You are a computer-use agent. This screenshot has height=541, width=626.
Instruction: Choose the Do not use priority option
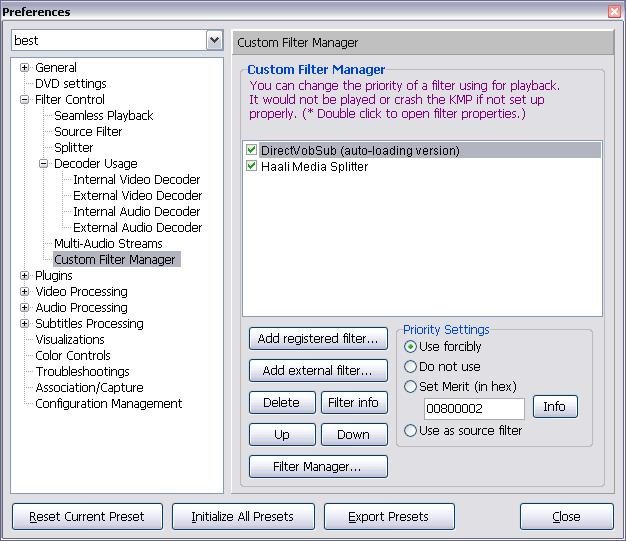[410, 367]
